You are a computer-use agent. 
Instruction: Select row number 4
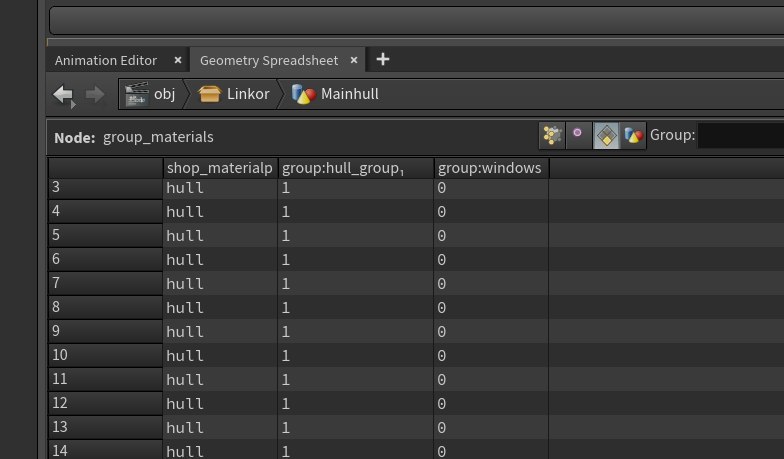[106, 212]
